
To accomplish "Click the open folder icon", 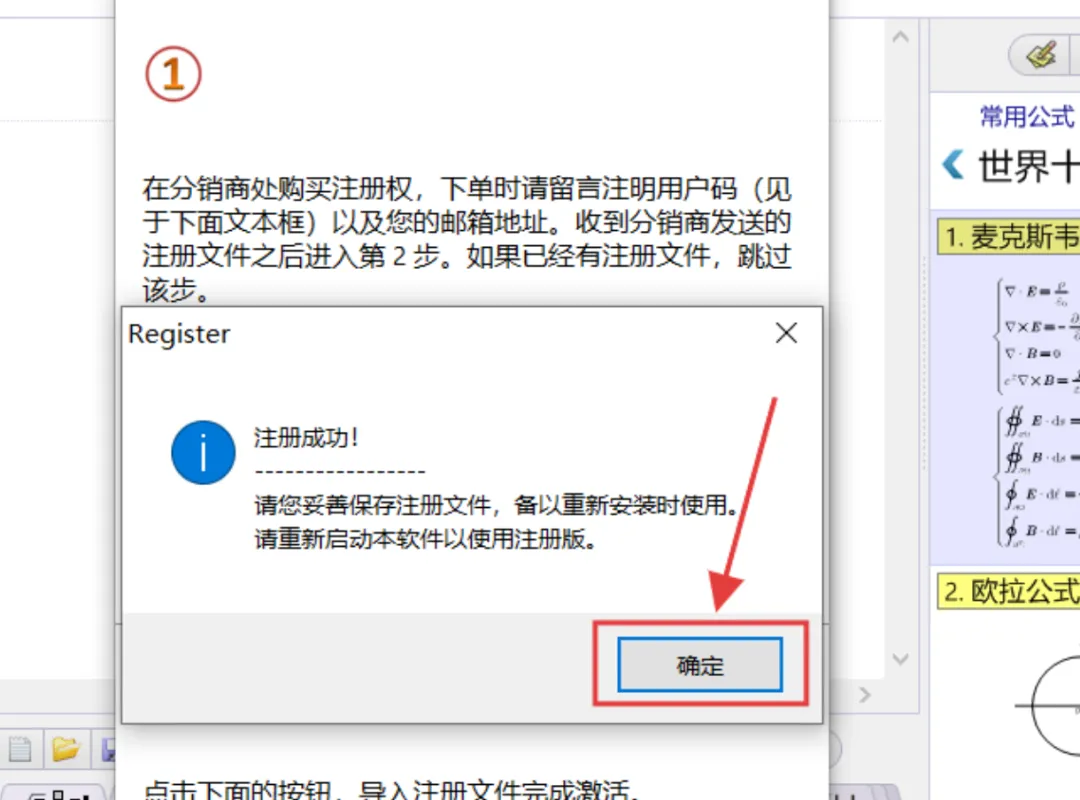I will pos(65,749).
